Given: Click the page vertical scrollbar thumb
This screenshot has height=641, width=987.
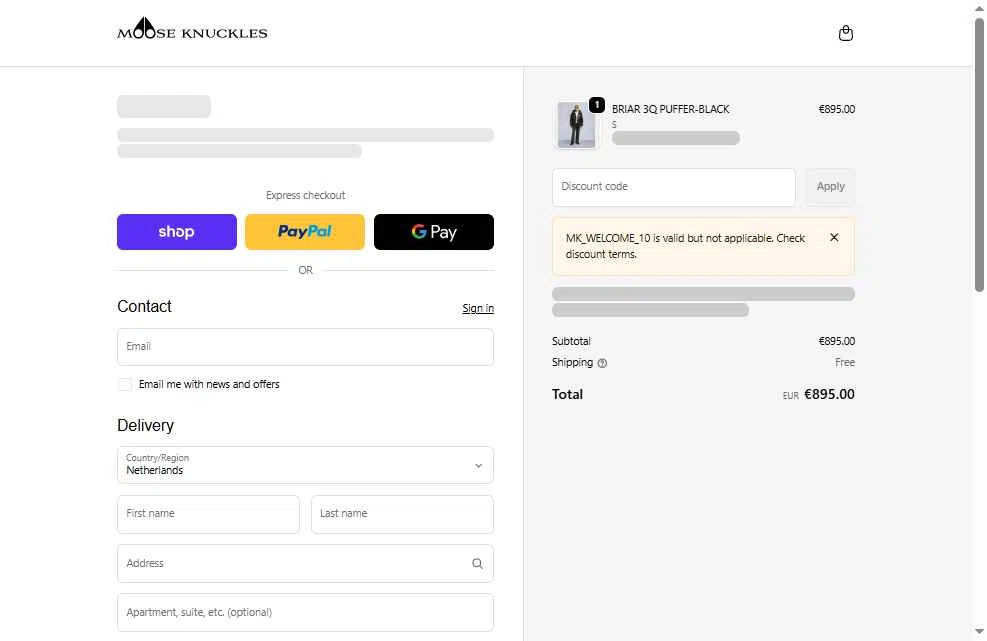Looking at the screenshot, I should point(979,154).
